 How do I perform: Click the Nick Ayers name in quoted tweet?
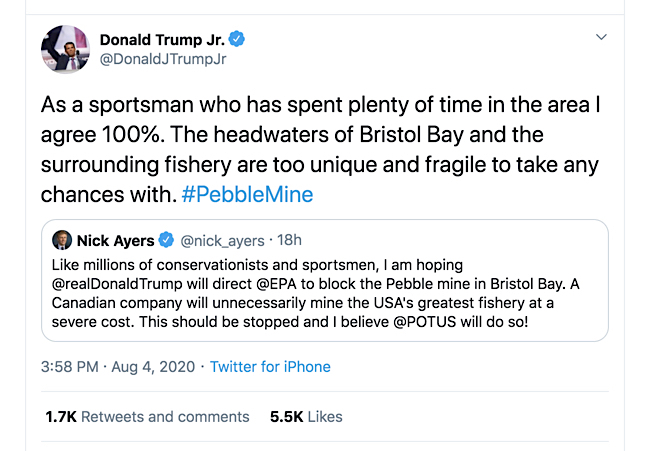coord(116,240)
